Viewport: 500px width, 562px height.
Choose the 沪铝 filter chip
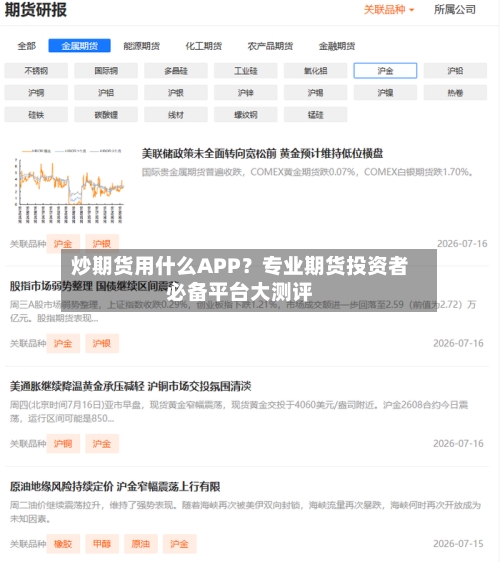[106, 93]
